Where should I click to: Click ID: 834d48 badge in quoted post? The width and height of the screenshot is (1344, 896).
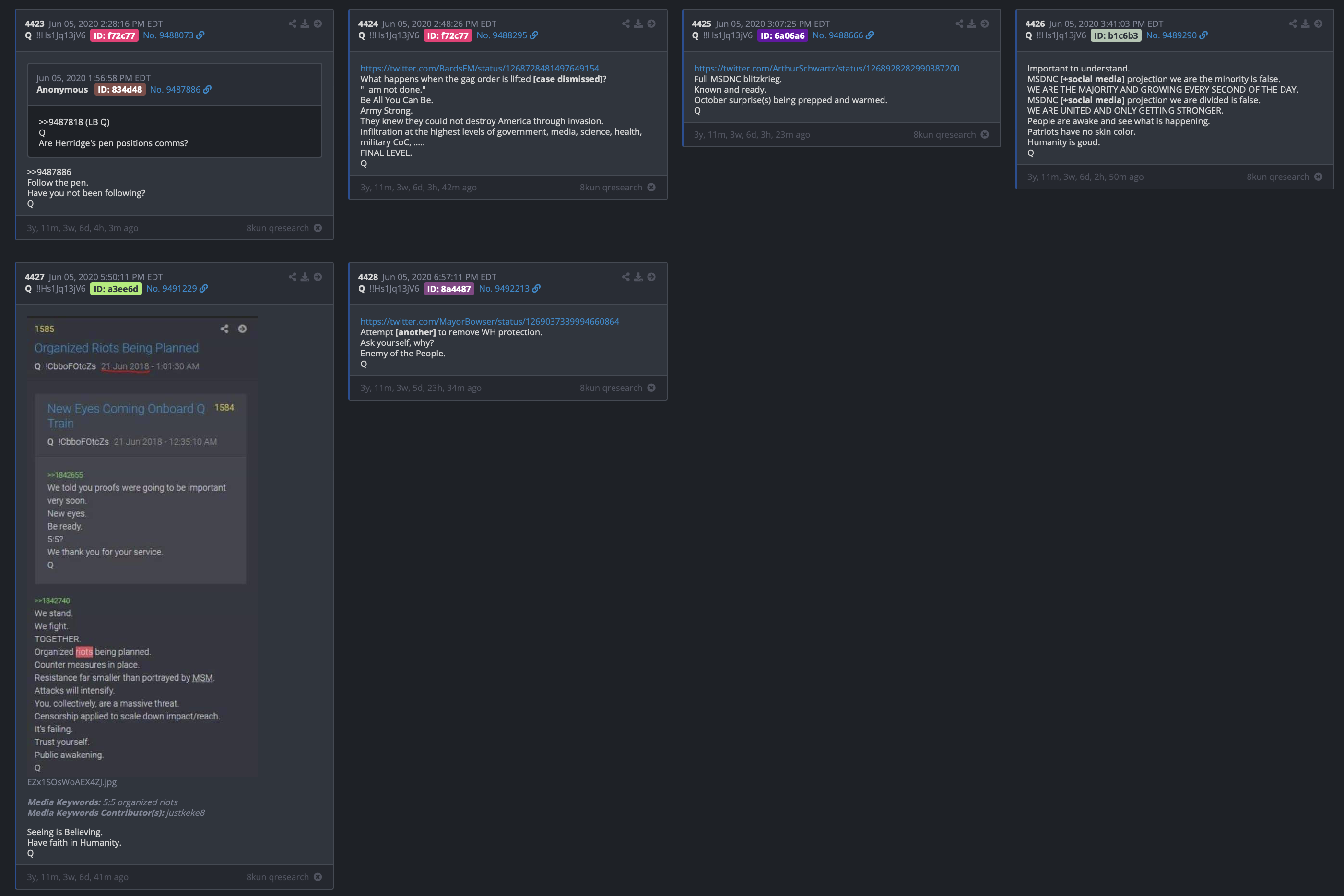(120, 90)
